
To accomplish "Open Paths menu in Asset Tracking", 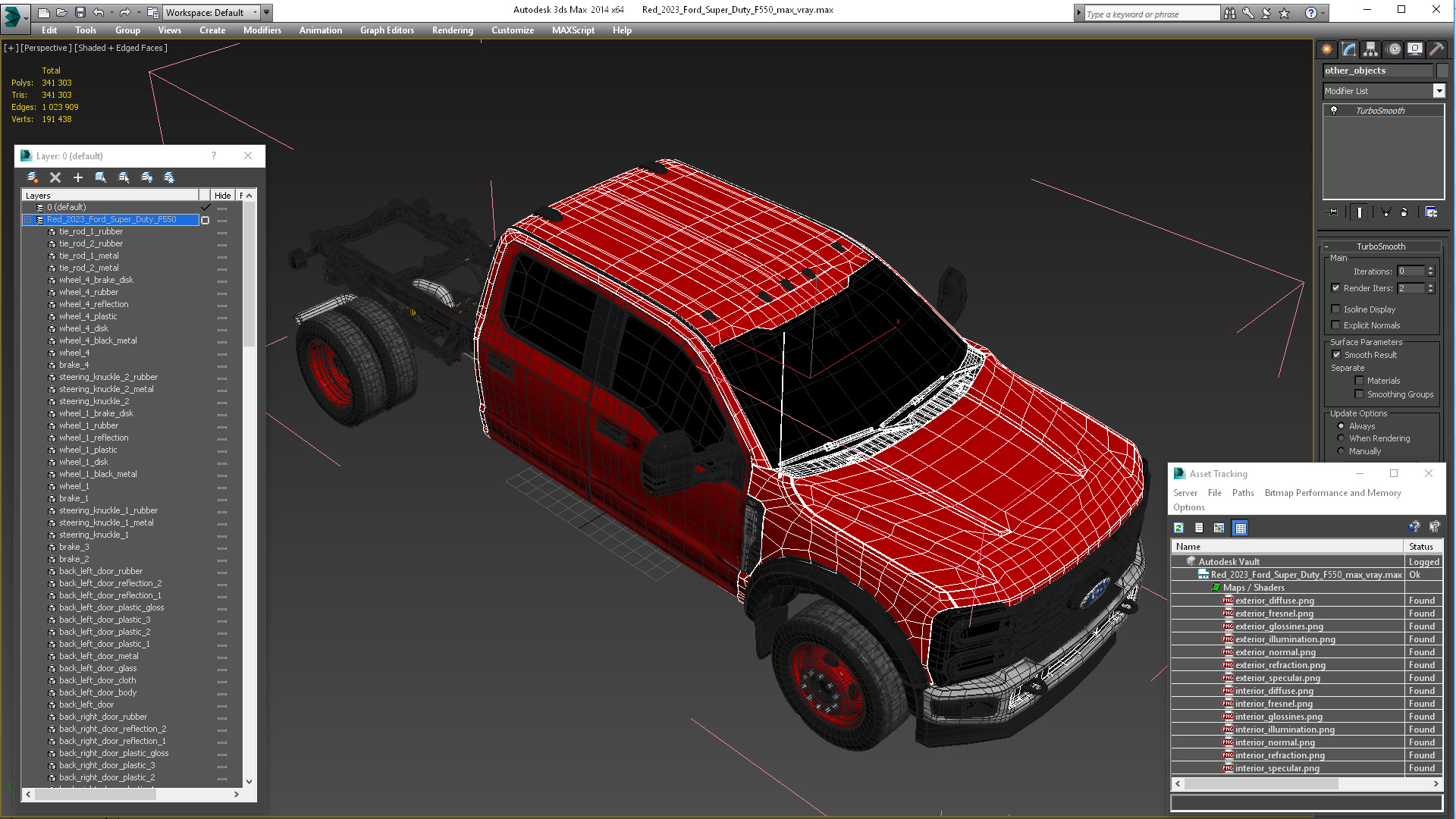I will [1243, 493].
